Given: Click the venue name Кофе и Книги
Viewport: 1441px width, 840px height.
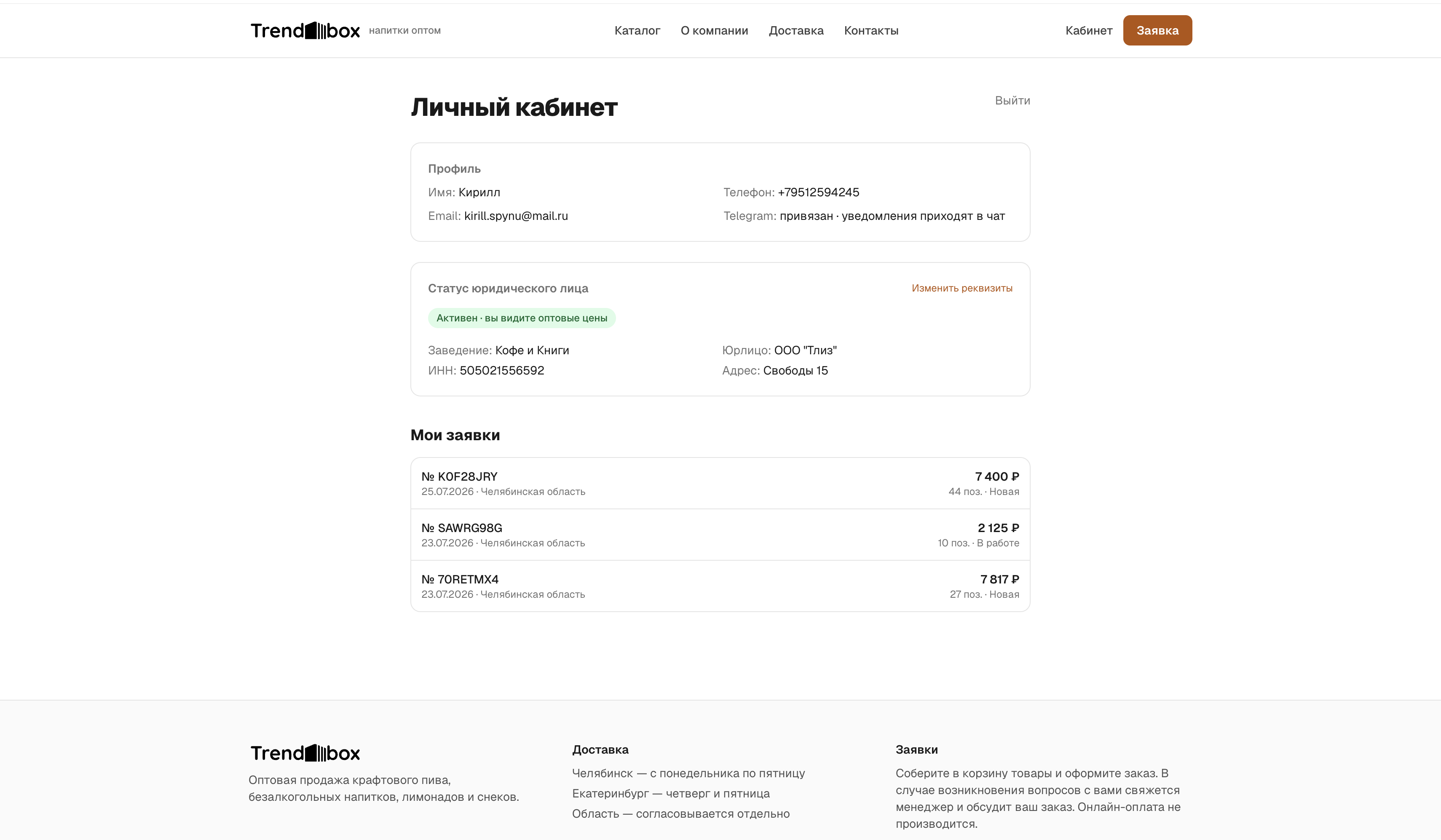Looking at the screenshot, I should [532, 350].
